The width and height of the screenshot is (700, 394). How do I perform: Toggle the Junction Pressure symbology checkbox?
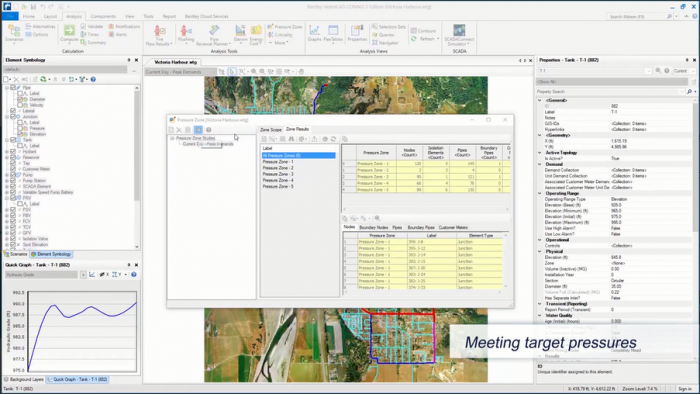coord(20,128)
